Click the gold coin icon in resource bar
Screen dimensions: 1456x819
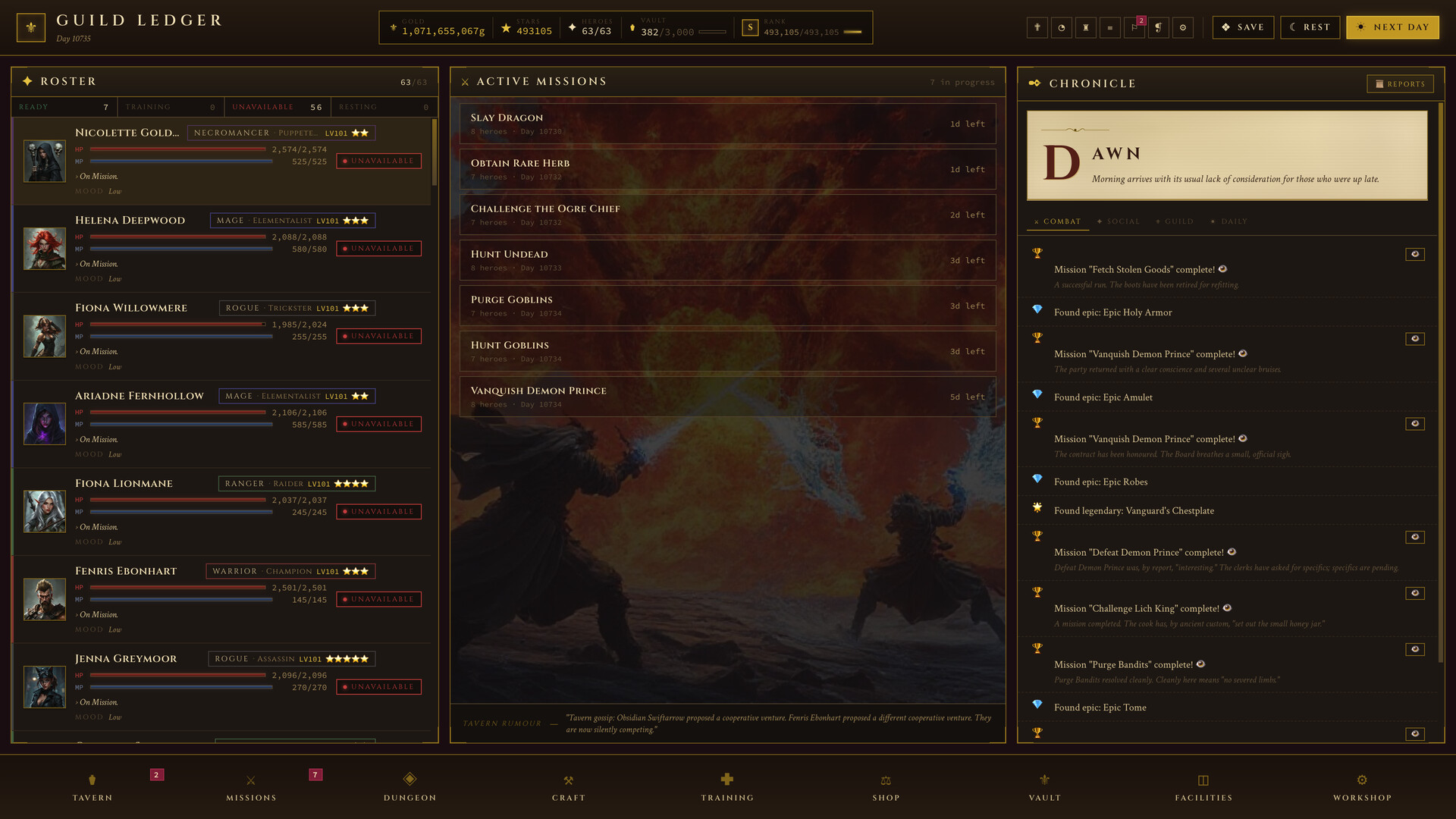pyautogui.click(x=394, y=27)
